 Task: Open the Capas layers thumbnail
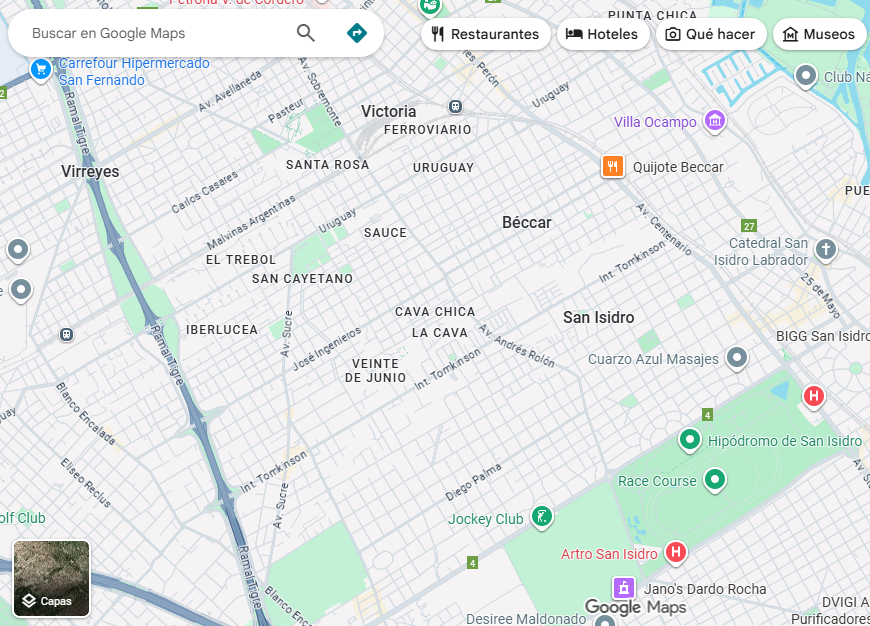[x=52, y=578]
